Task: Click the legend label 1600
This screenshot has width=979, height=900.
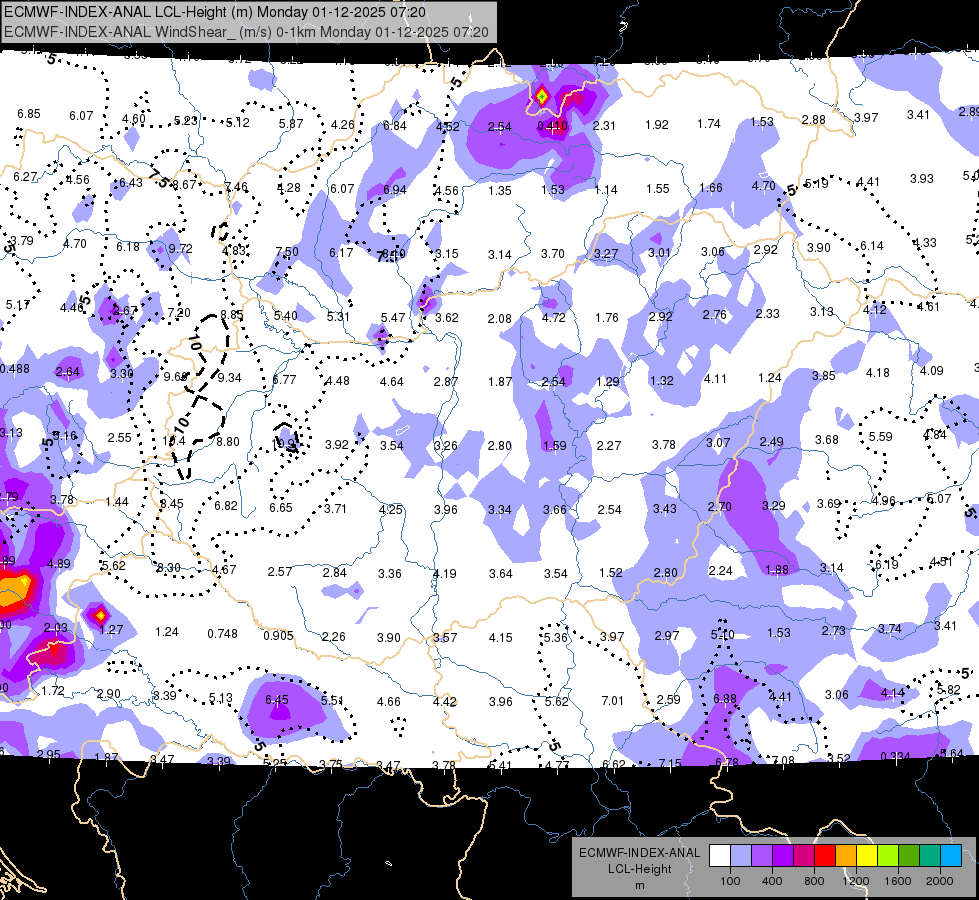Action: (897, 881)
